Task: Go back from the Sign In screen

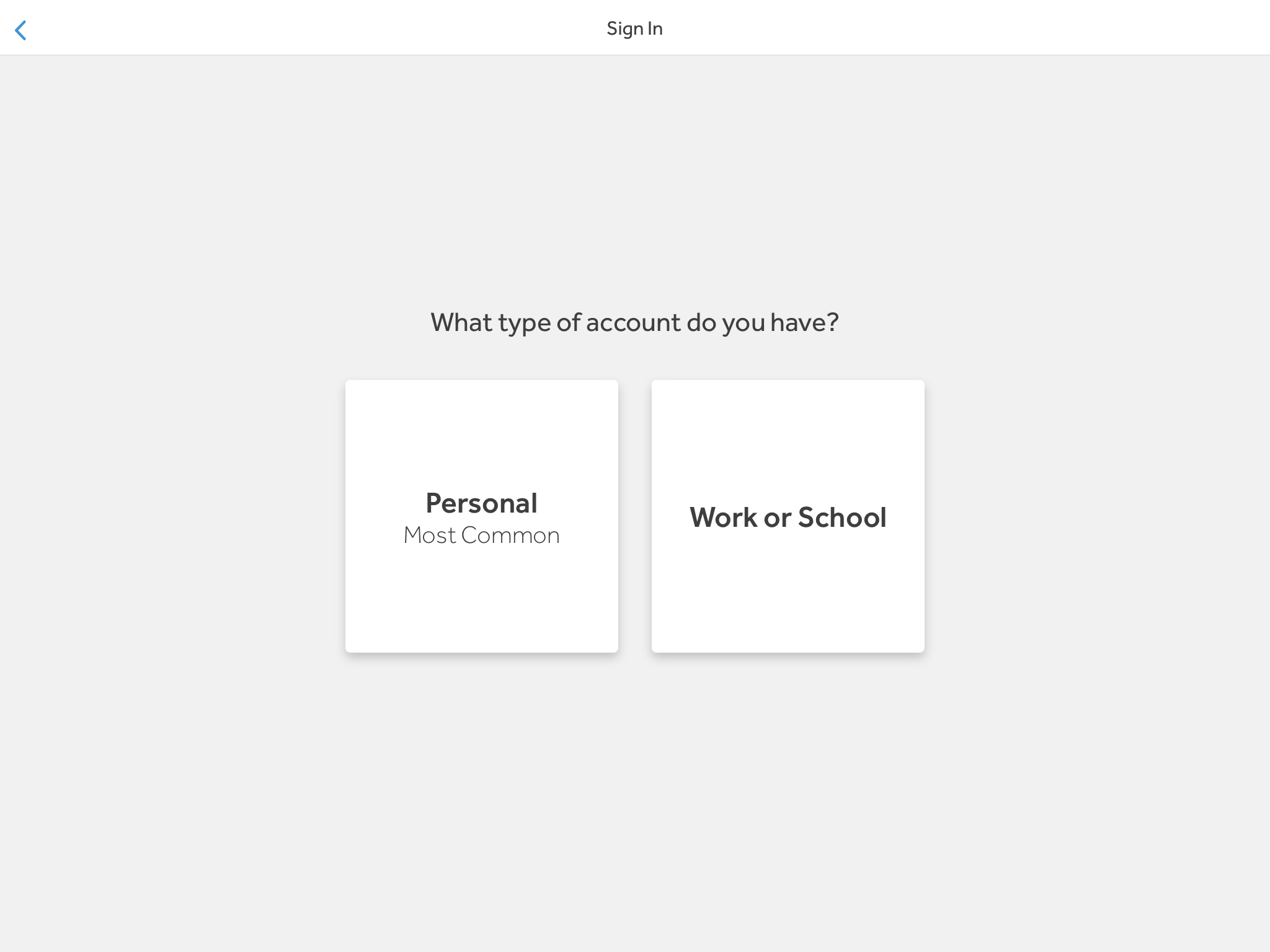Action: coord(21,30)
